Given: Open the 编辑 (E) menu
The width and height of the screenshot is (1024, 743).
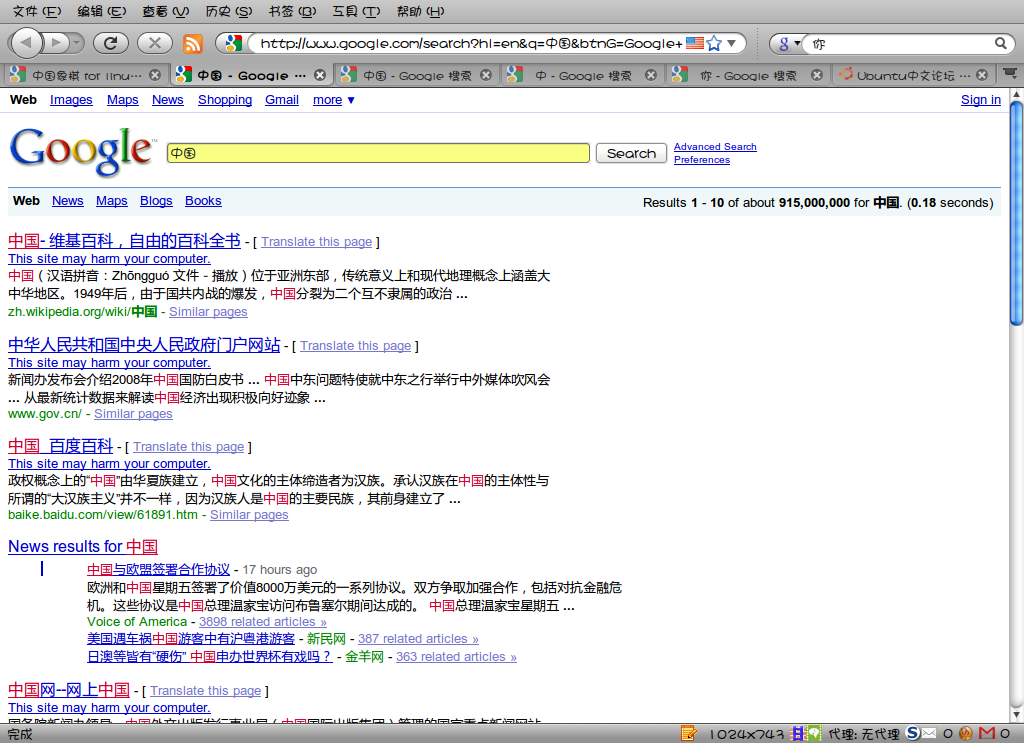Looking at the screenshot, I should point(101,11).
